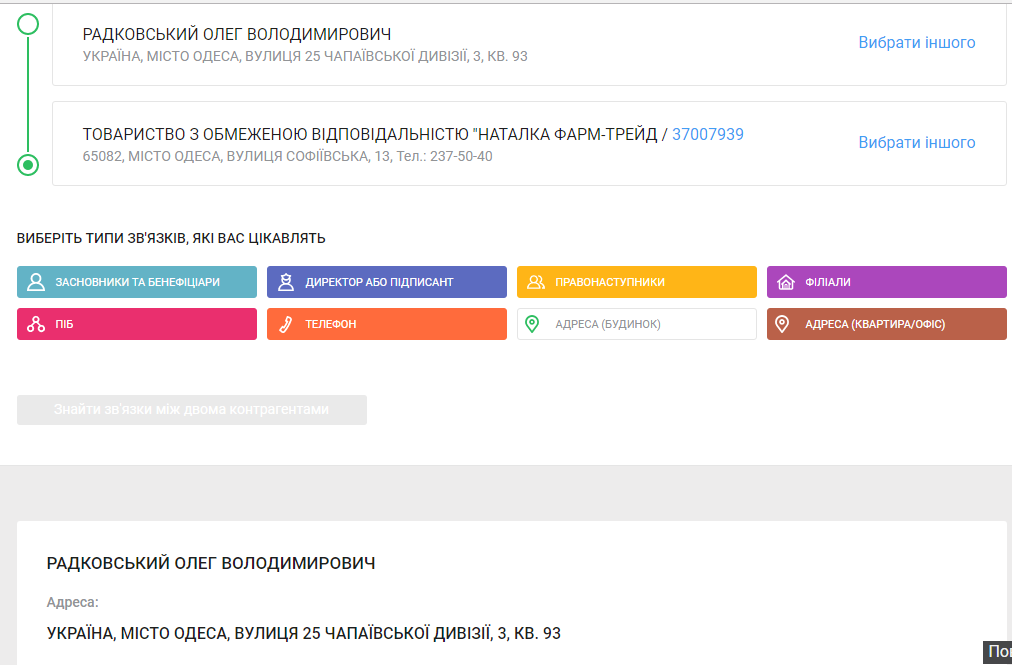1012x665 pixels.
Task: Click the map pin icon on Адреса (будинок)
Action: (x=533, y=324)
